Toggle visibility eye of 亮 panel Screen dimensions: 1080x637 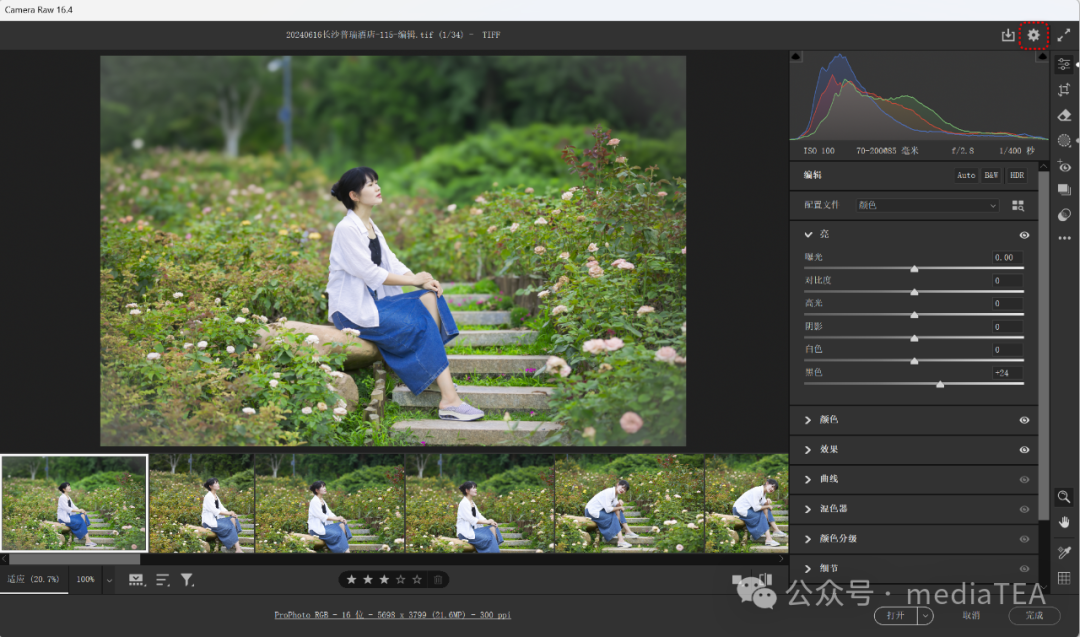point(1024,235)
